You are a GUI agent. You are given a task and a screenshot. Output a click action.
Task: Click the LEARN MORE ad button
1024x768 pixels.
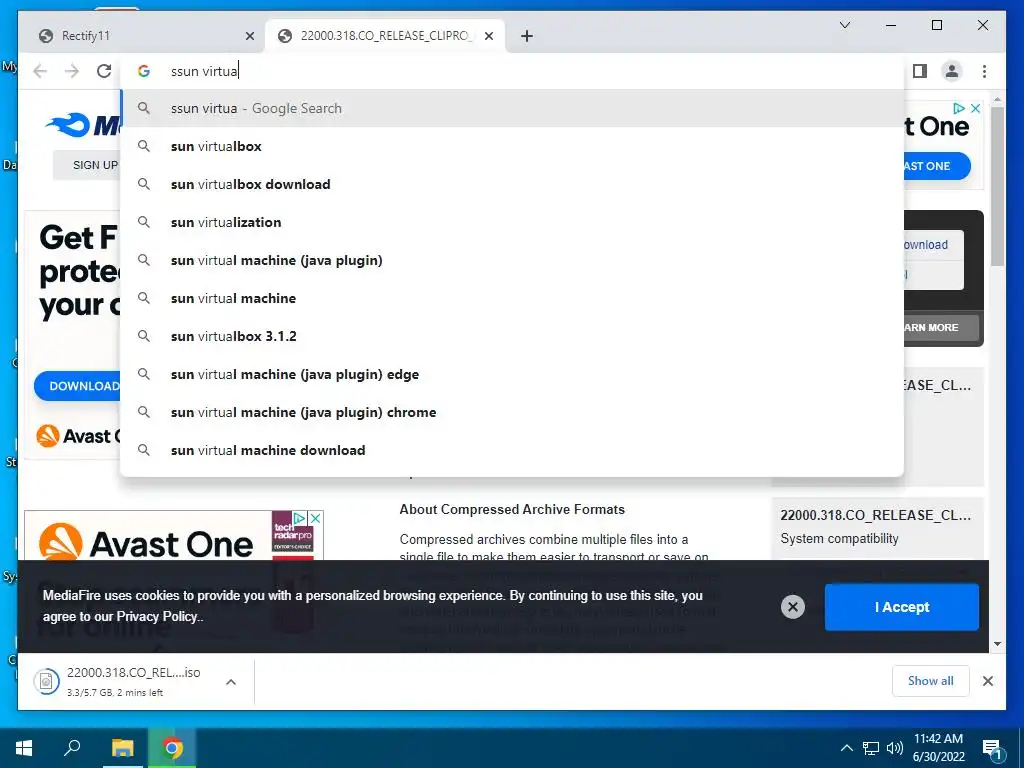pos(941,327)
